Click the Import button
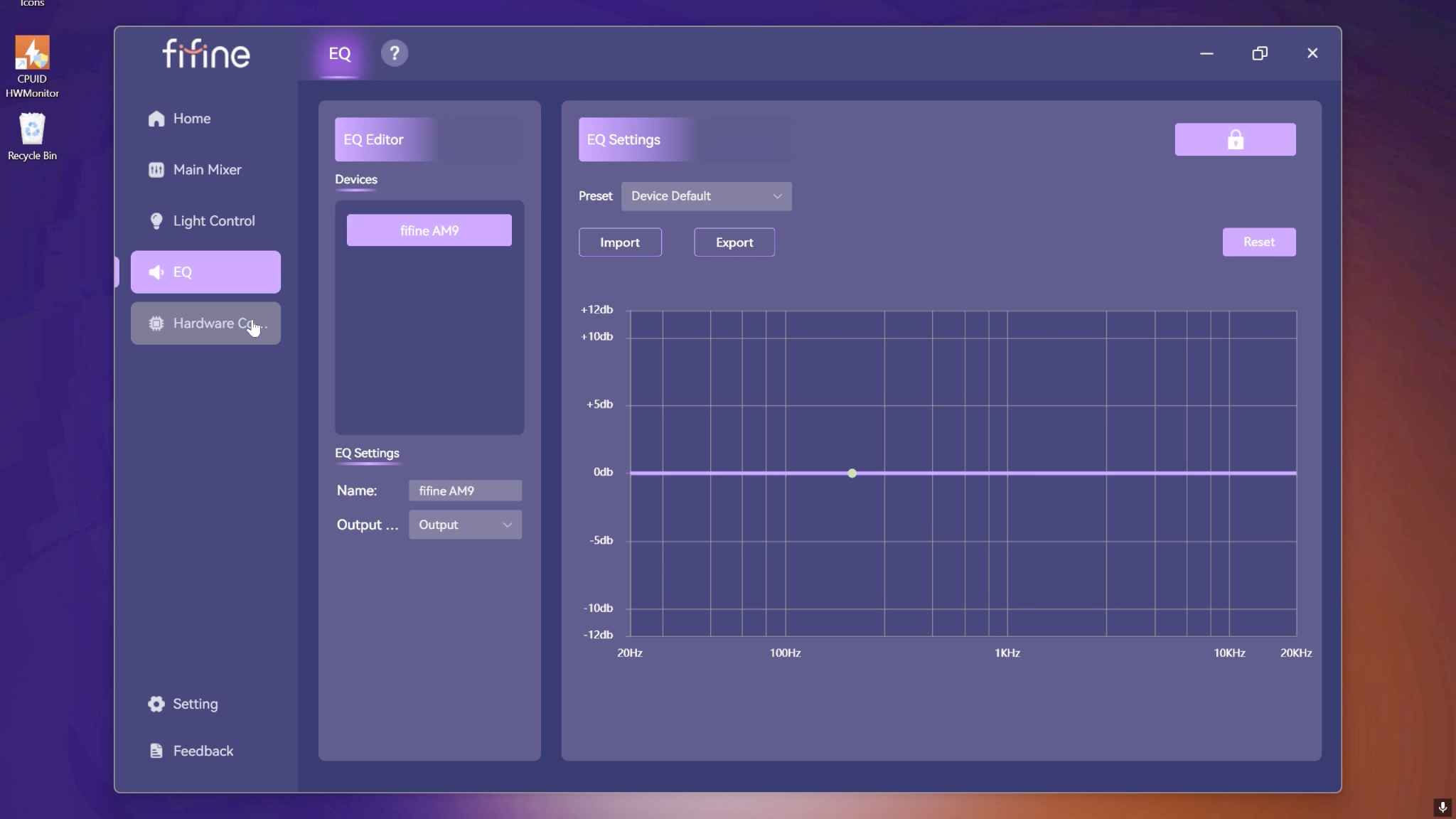This screenshot has height=819, width=1456. (620, 242)
